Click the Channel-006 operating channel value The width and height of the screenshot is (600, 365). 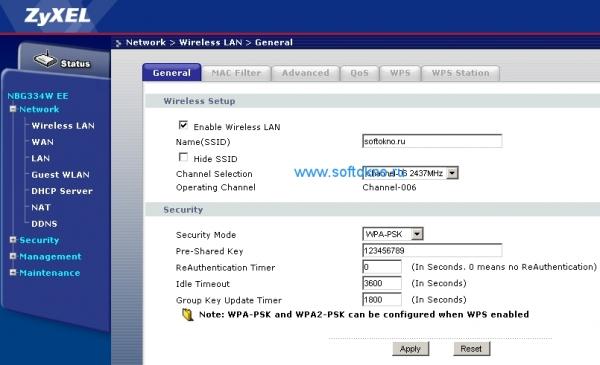point(389,187)
